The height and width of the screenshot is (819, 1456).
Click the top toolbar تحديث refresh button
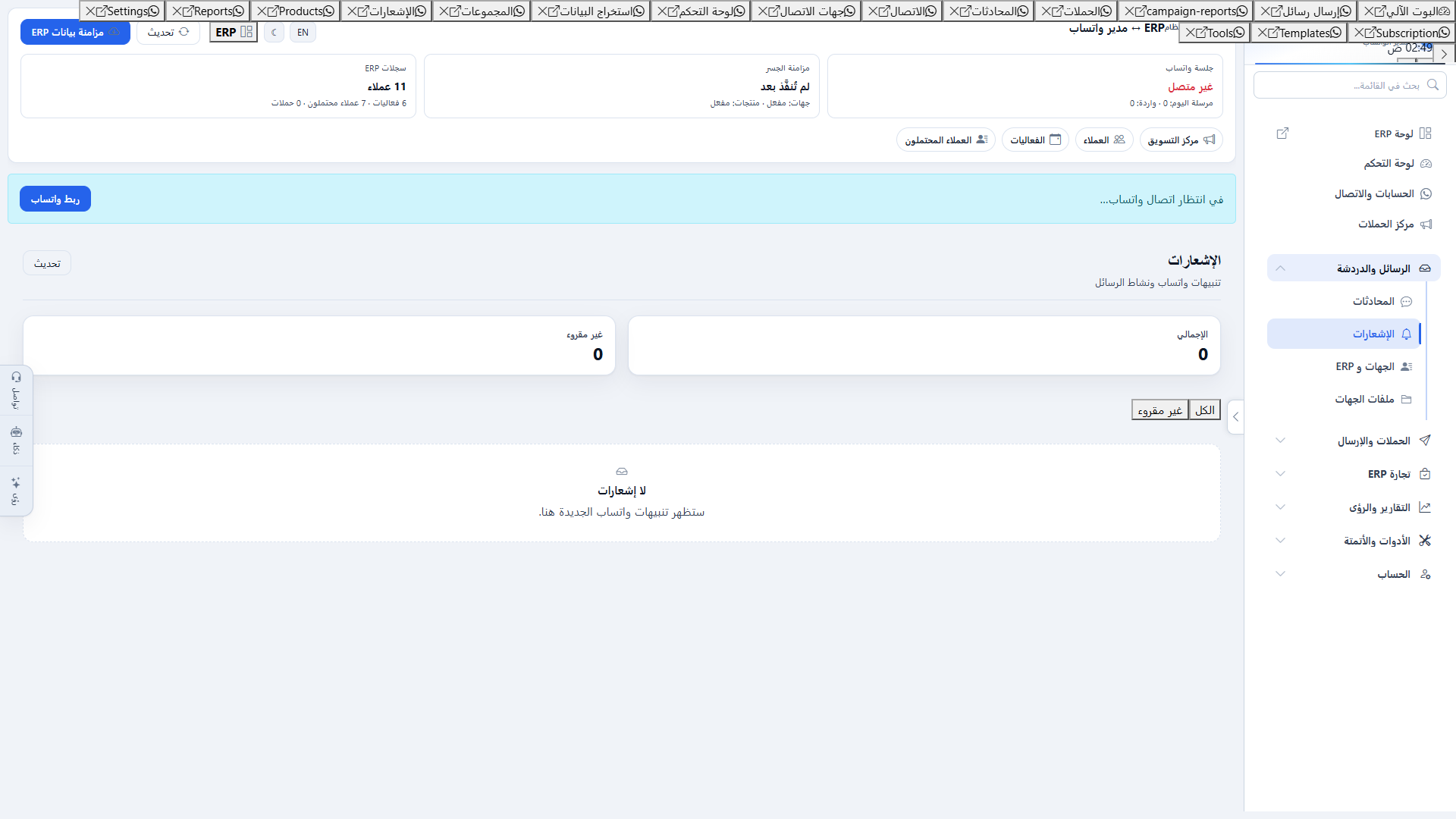pos(168,33)
